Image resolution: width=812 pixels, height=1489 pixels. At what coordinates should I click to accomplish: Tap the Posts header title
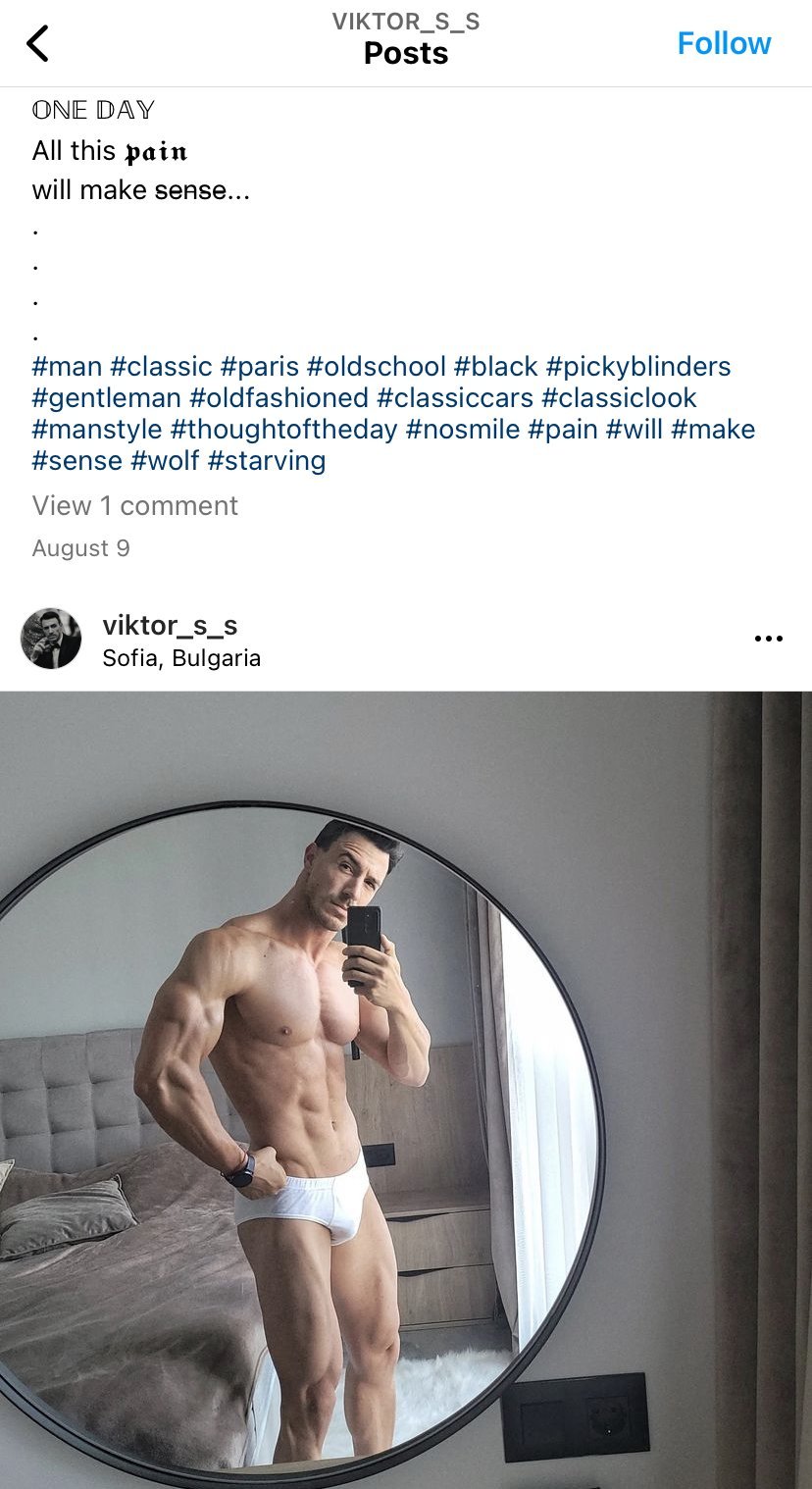click(406, 53)
